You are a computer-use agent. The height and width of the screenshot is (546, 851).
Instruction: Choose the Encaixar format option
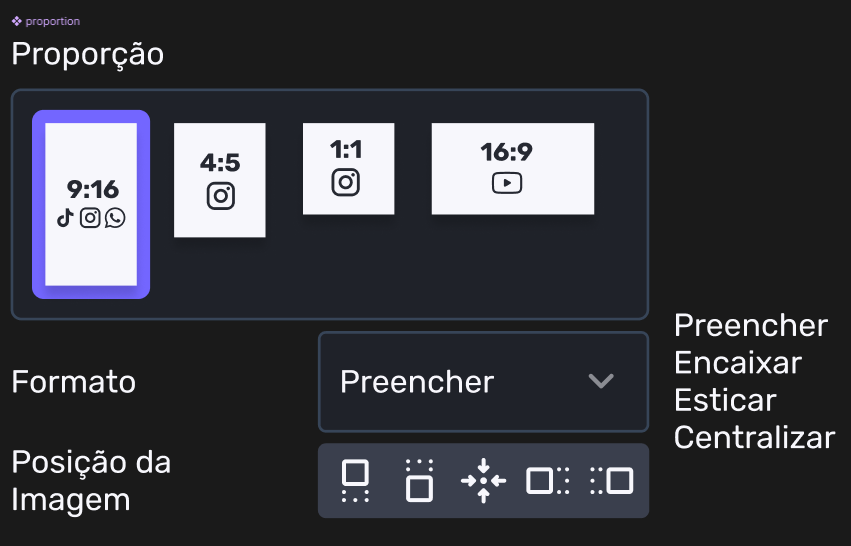(x=738, y=363)
